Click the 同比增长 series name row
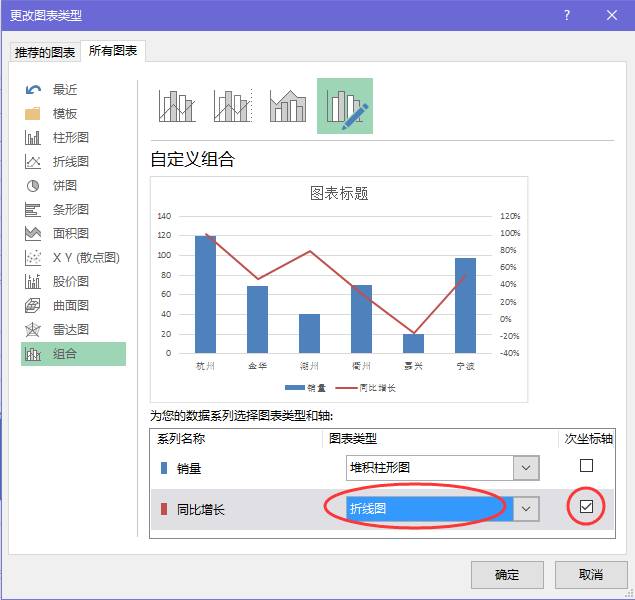 [x=200, y=510]
